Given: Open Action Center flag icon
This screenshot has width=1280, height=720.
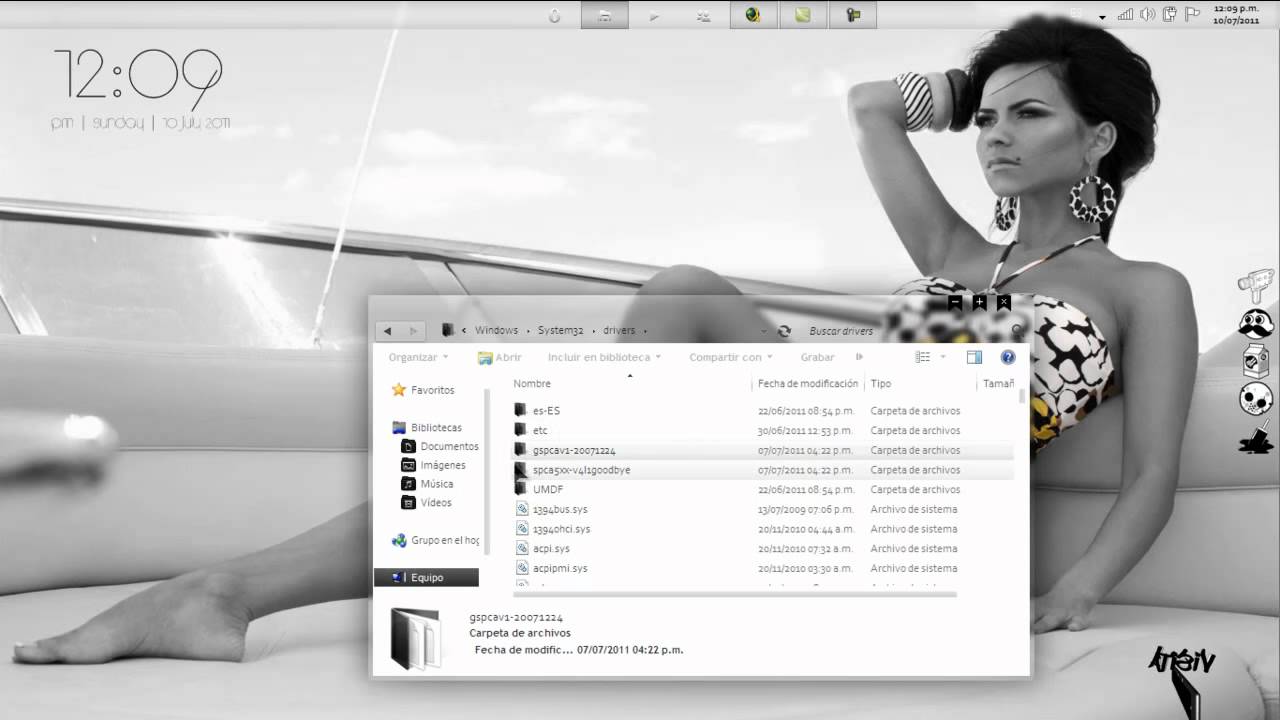Looking at the screenshot, I should (1191, 14).
